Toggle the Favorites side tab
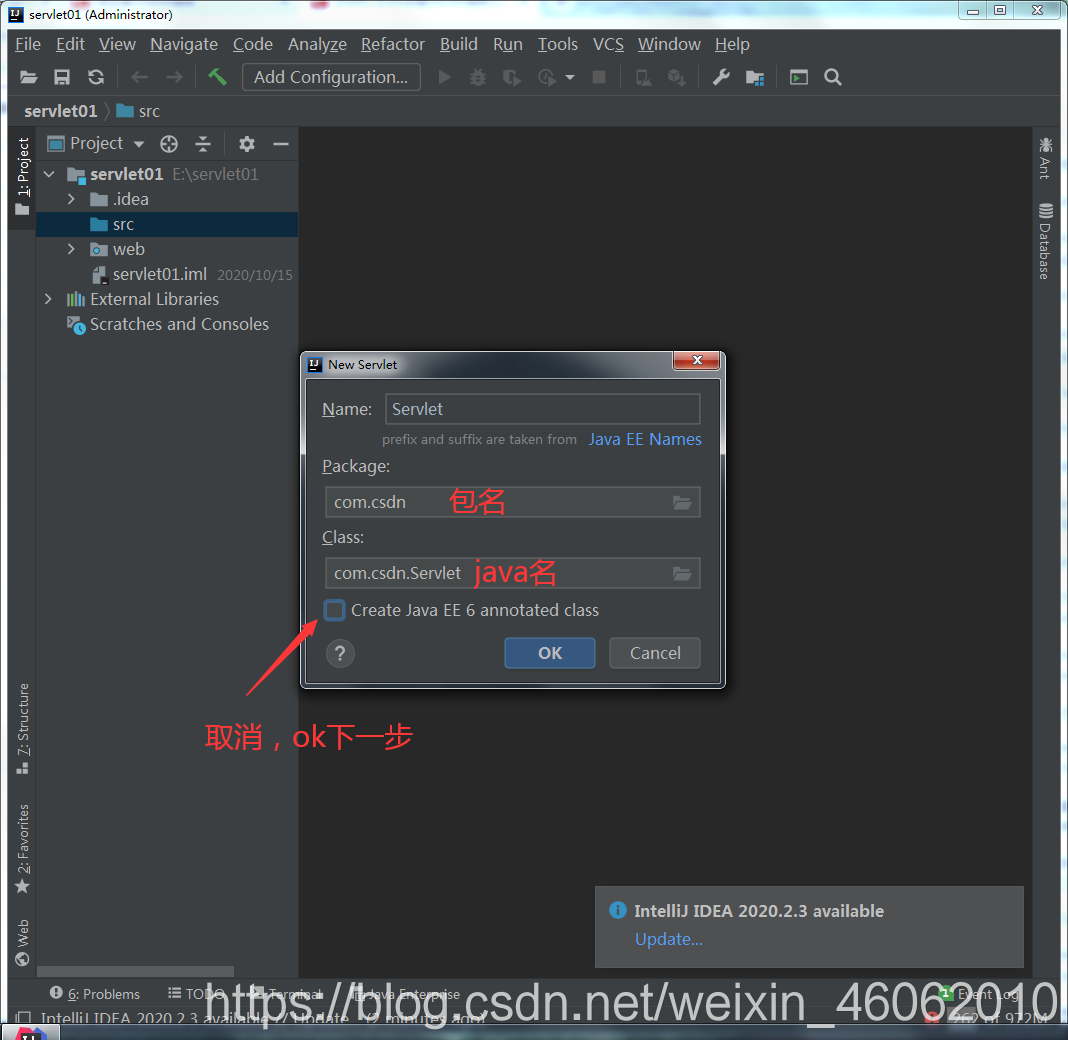Screen dimensions: 1068x1040 coord(22,848)
